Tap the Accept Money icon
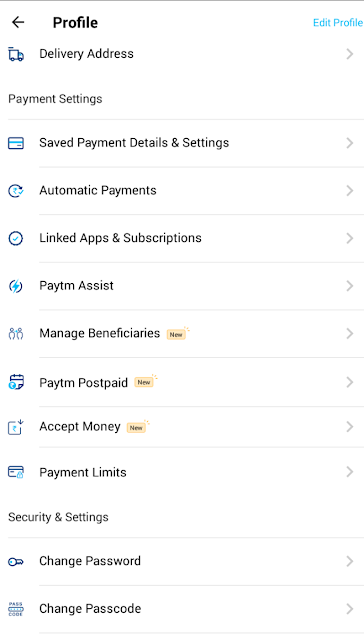The width and height of the screenshot is (364, 640). (x=16, y=427)
